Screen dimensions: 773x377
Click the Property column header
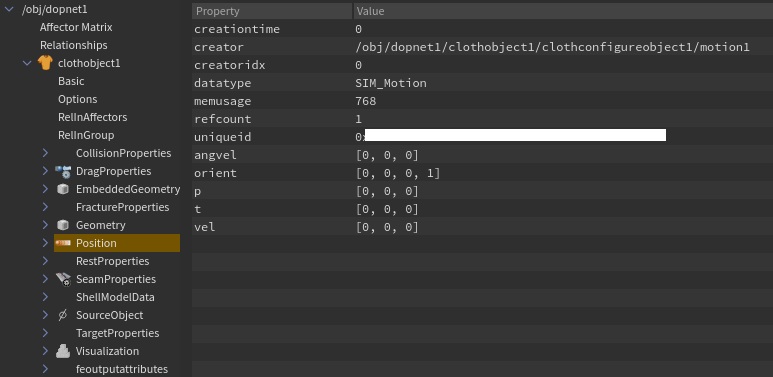(272, 11)
